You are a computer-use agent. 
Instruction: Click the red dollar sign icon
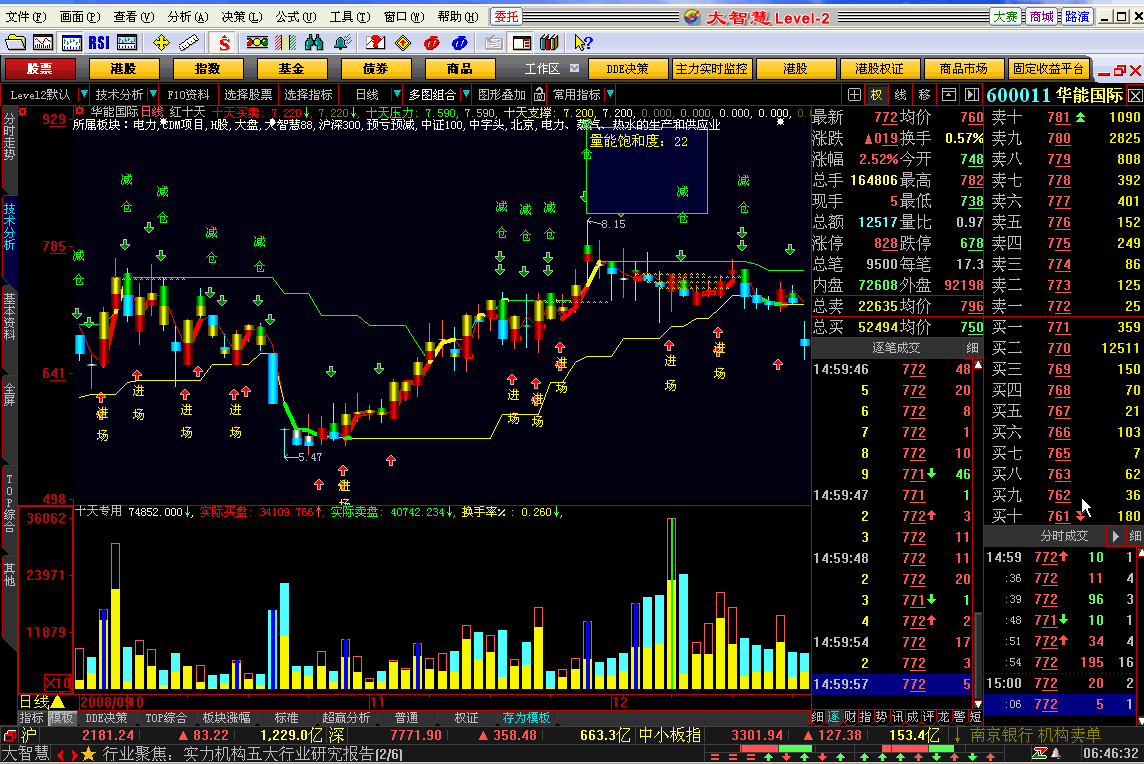tap(224, 43)
